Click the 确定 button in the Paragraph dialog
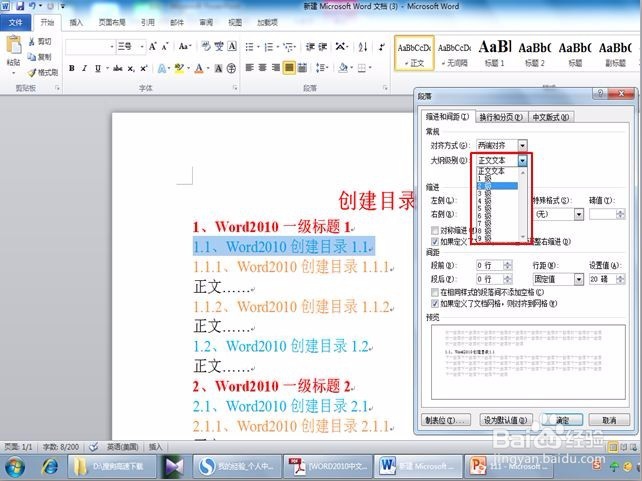The width and height of the screenshot is (642, 481). tap(562, 420)
